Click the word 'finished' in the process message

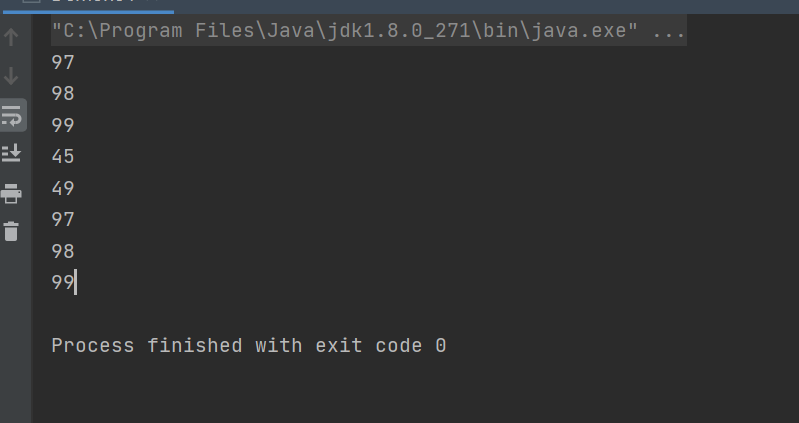tap(195, 346)
